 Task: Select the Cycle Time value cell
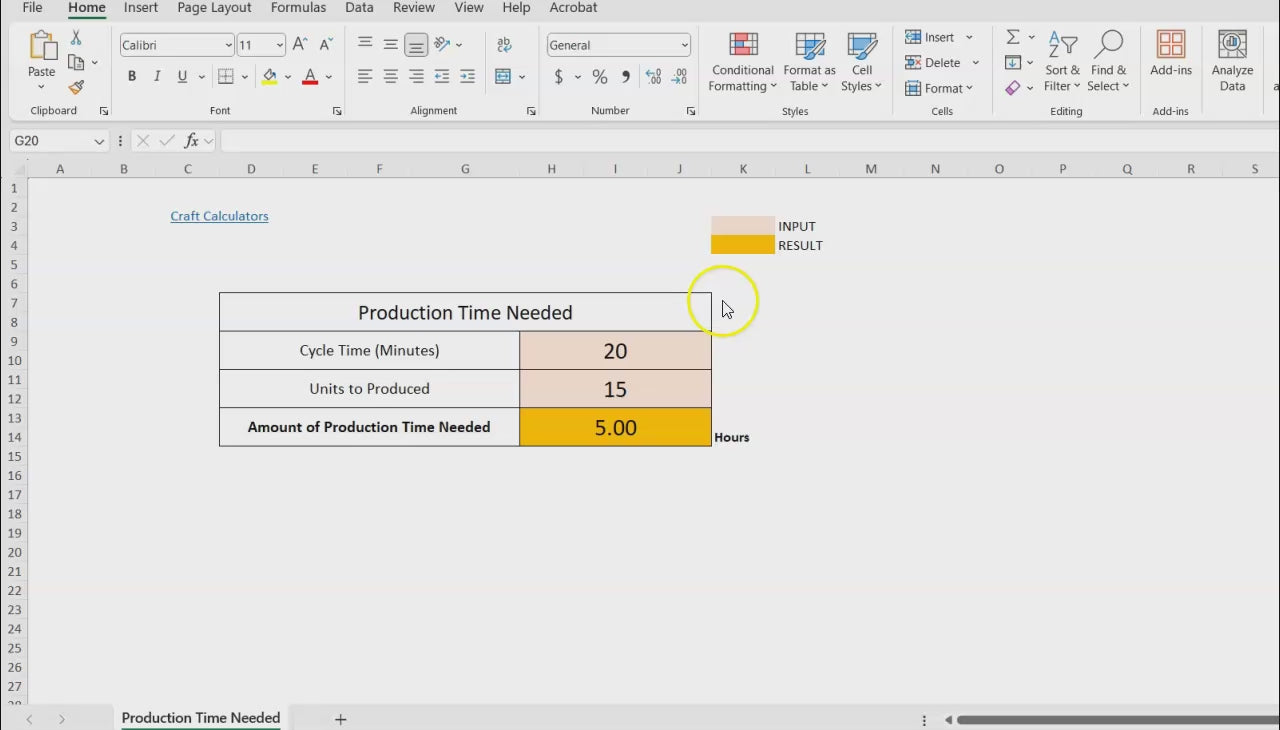pos(615,351)
